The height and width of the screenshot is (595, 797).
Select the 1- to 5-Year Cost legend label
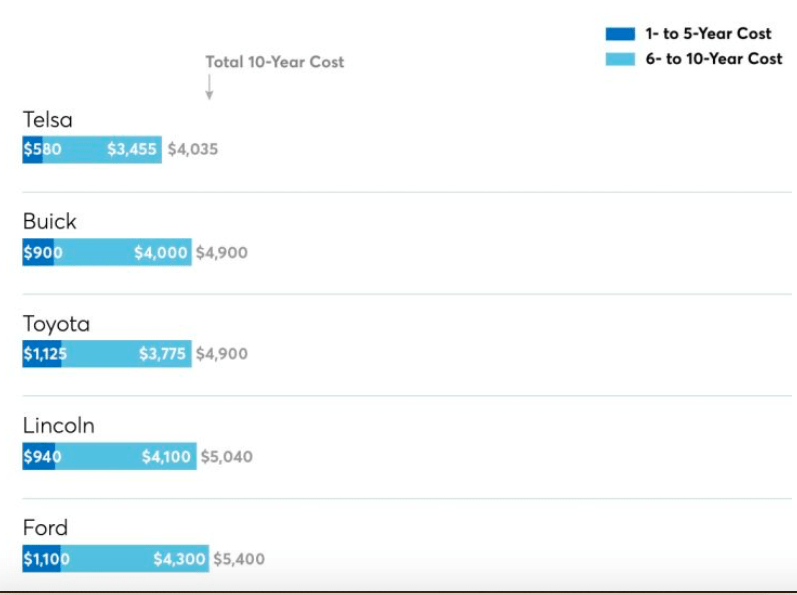pos(708,34)
